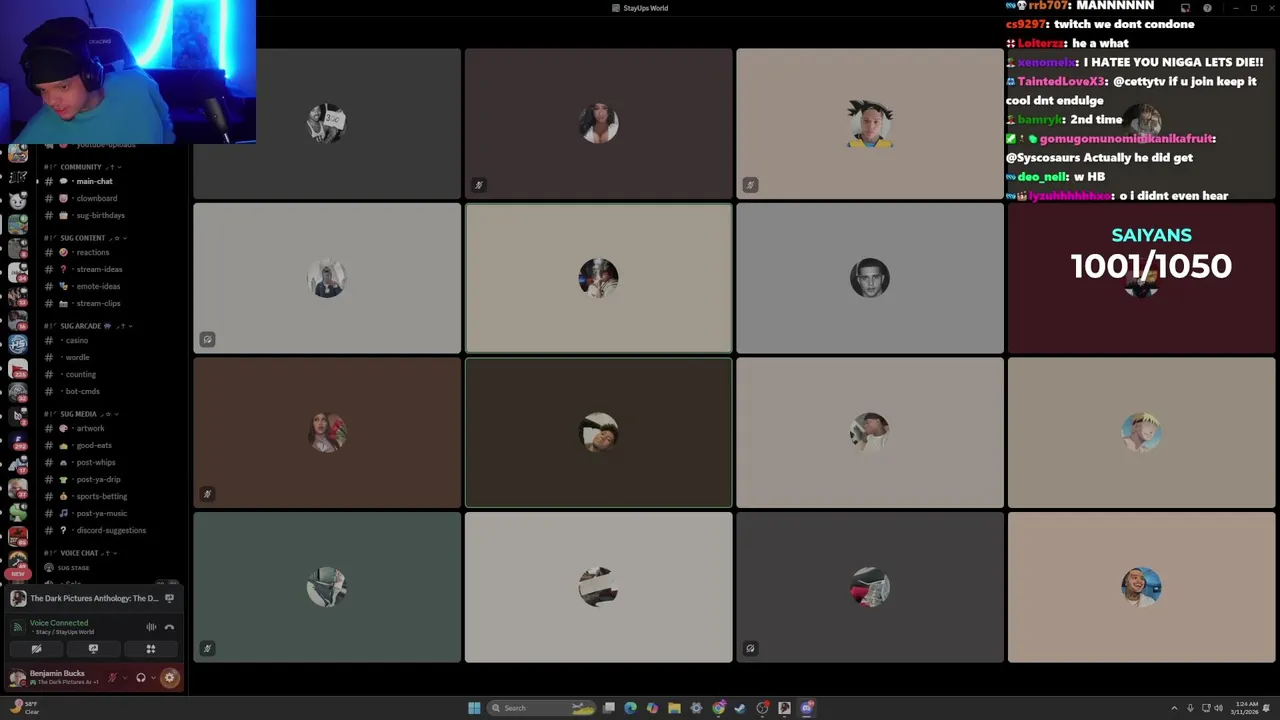The height and width of the screenshot is (720, 1280).
Task: Open the artwork channel
Action: tap(90, 428)
